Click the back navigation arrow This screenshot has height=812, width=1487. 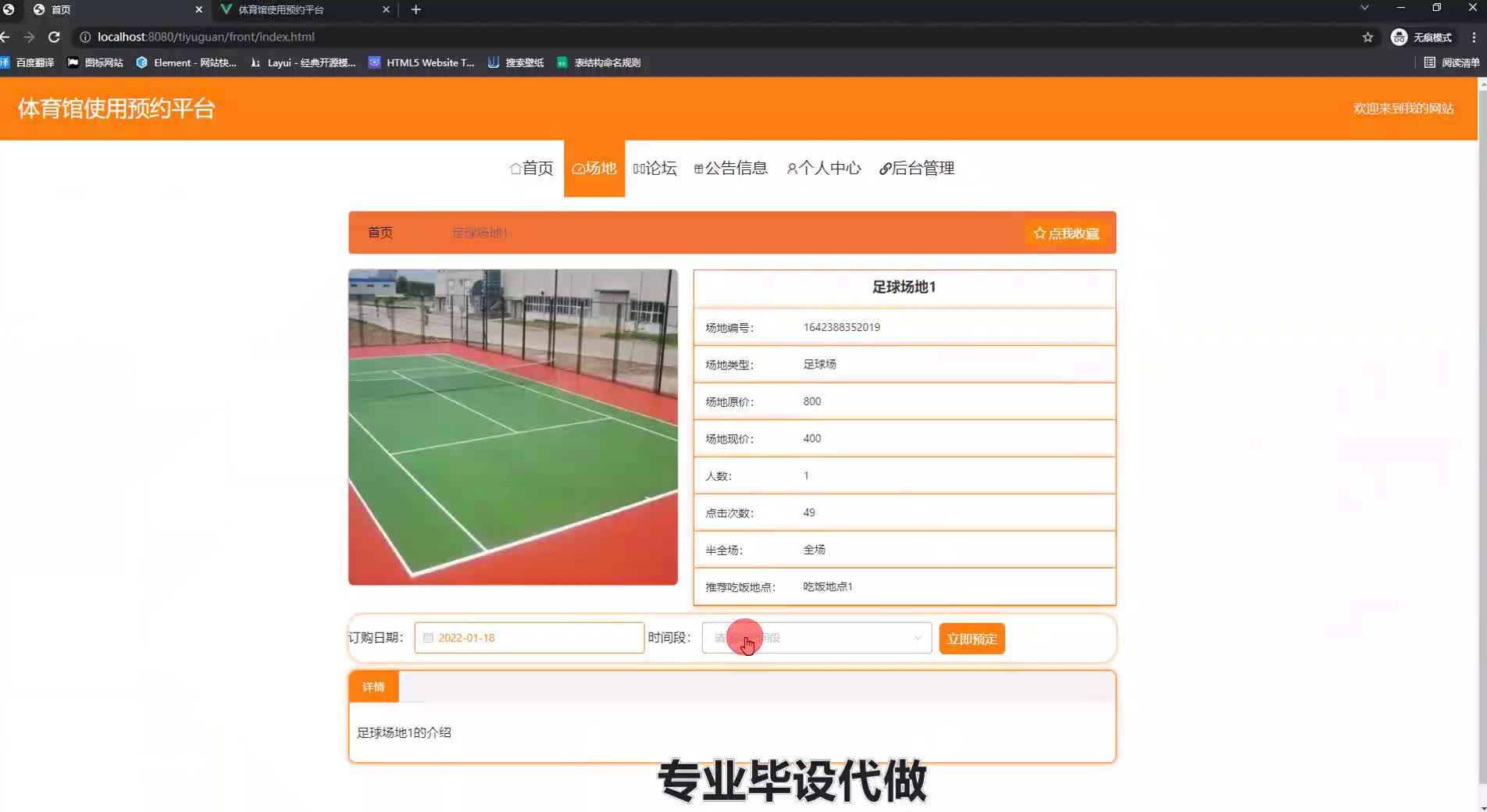5,37
